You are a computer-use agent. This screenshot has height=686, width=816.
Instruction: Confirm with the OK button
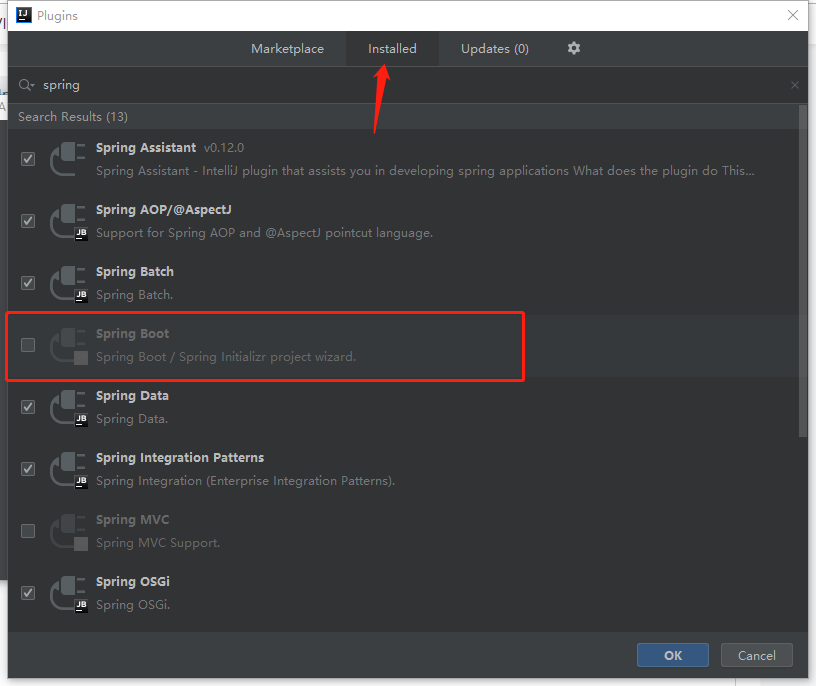(672, 655)
